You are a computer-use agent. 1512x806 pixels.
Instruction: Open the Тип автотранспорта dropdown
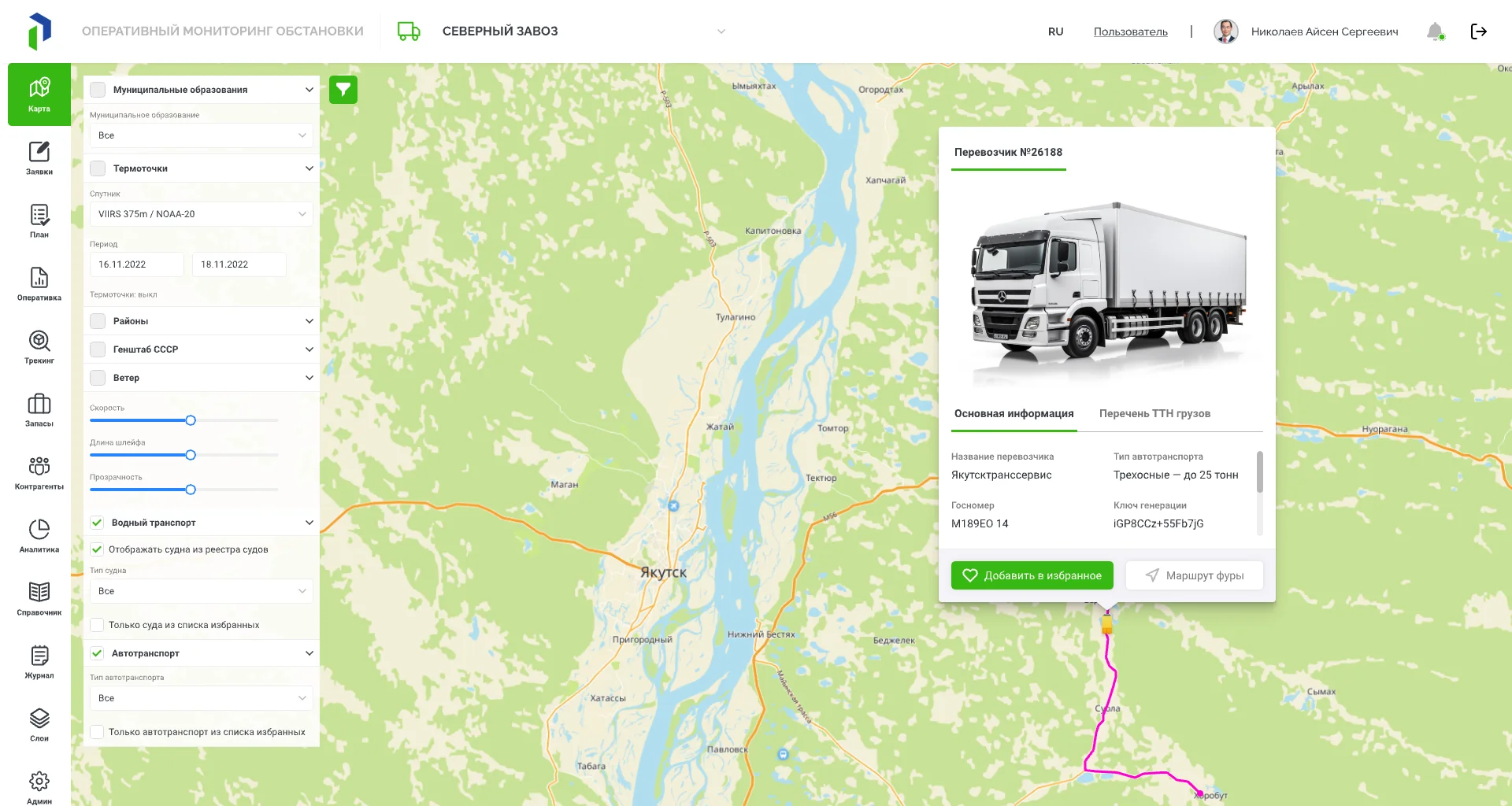click(x=202, y=698)
